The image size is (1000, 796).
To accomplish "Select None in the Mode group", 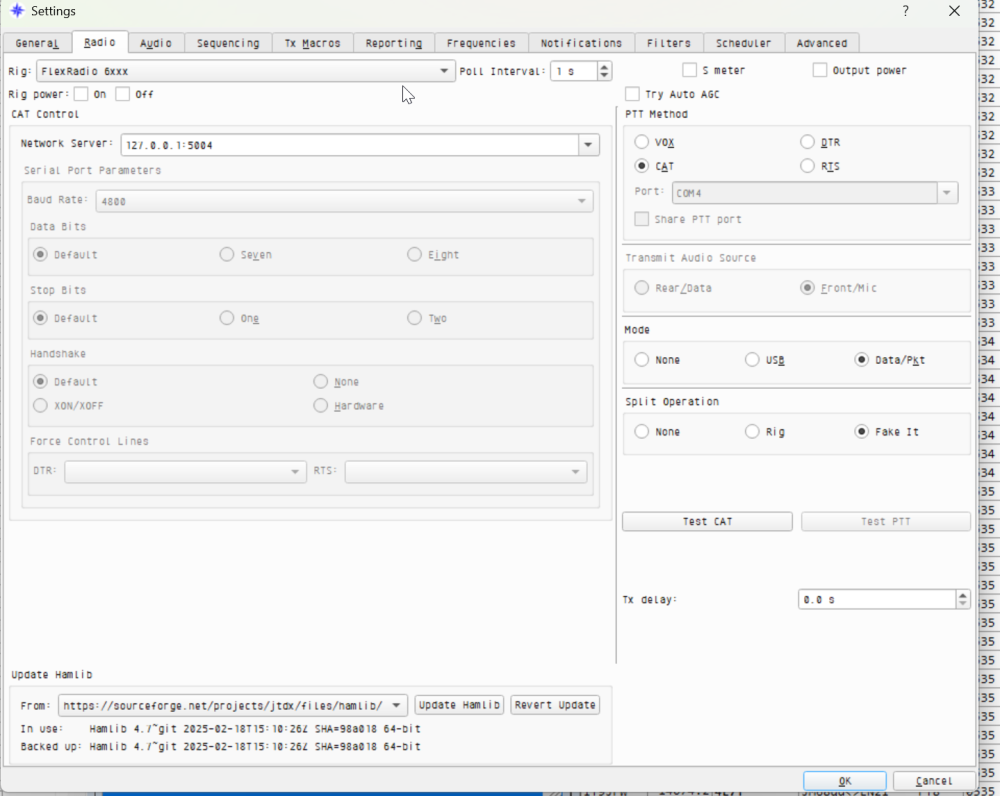I will point(642,360).
